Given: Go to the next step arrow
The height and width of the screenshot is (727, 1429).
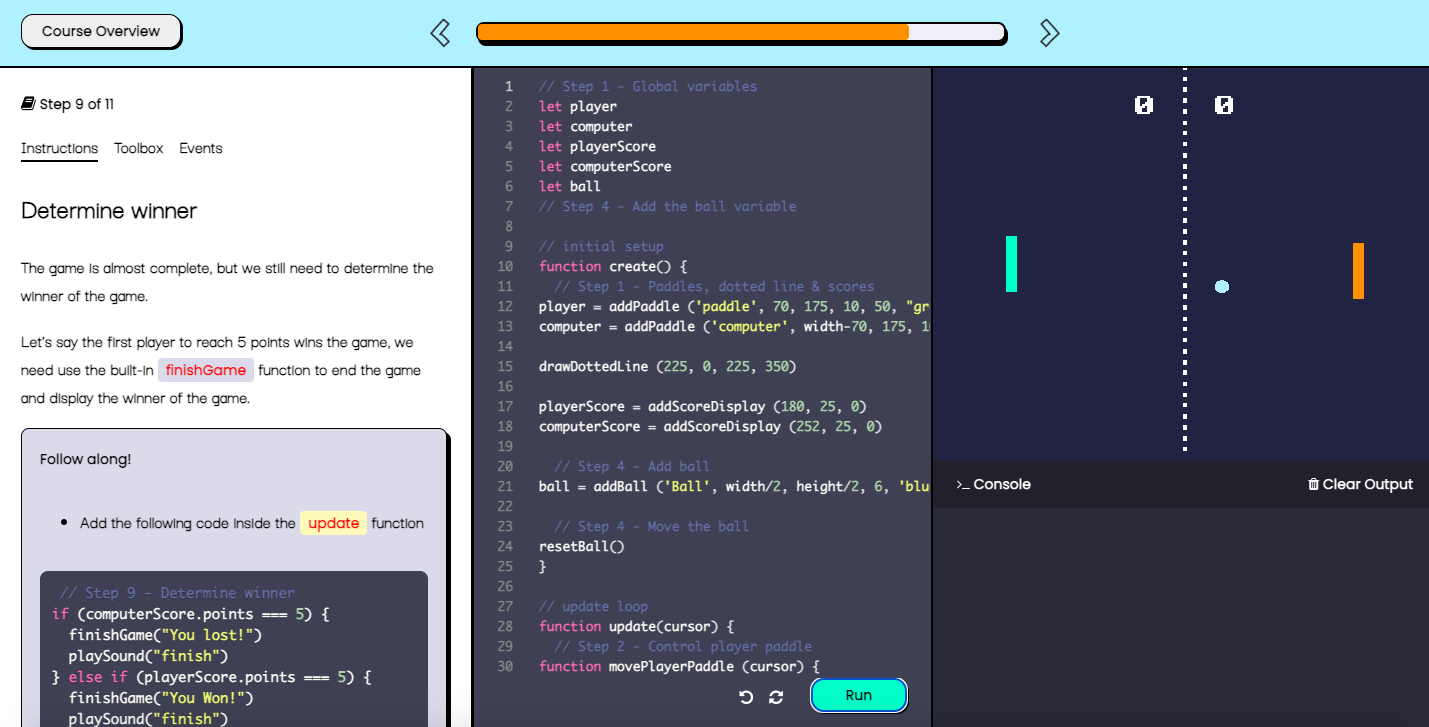Looking at the screenshot, I should 1049,33.
